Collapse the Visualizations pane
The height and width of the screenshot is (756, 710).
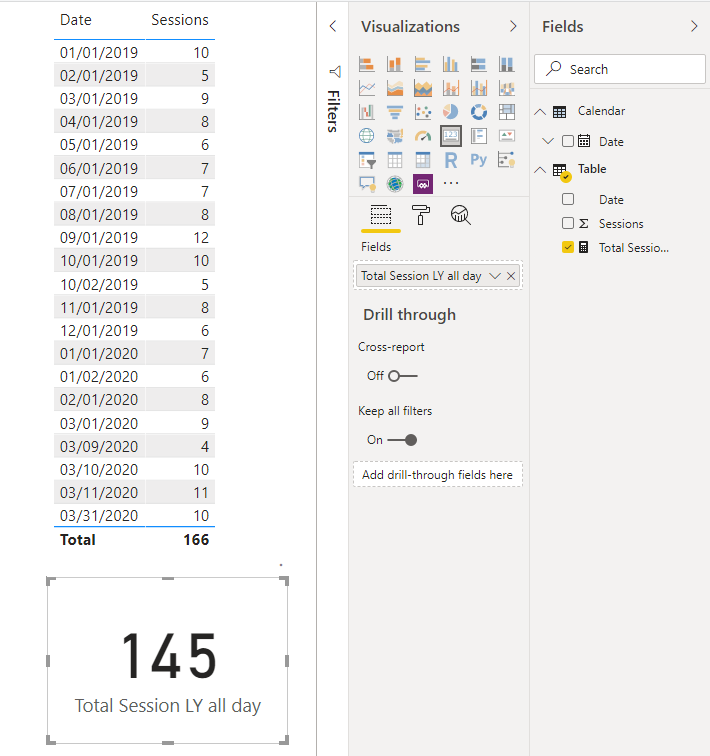click(513, 26)
